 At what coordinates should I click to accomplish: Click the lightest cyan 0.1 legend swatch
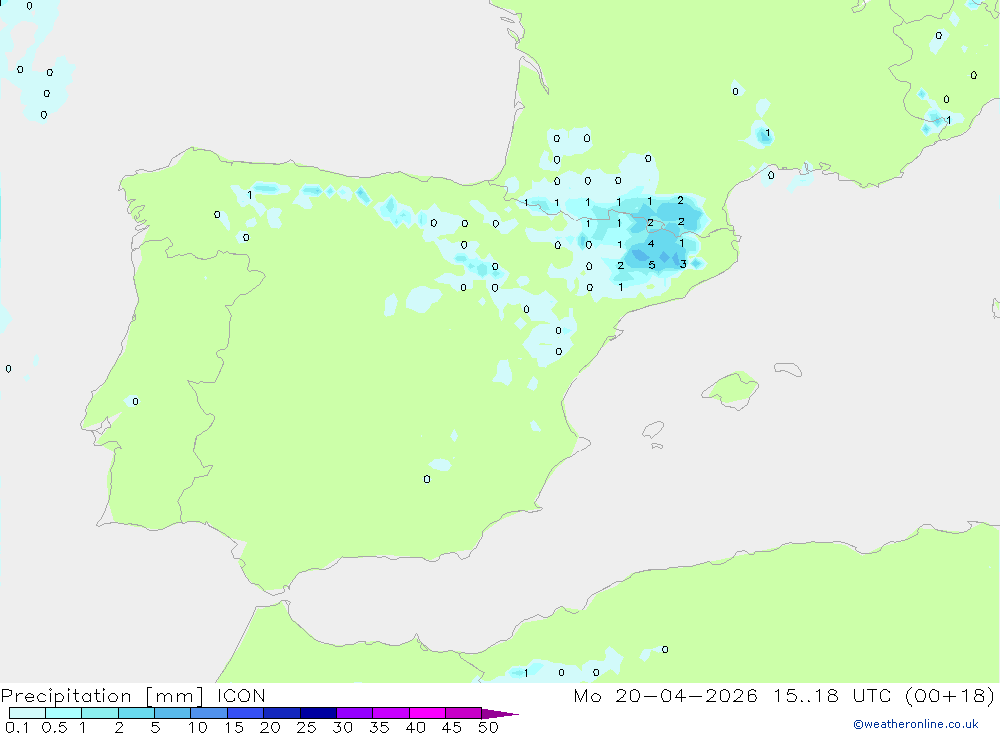coord(27,713)
